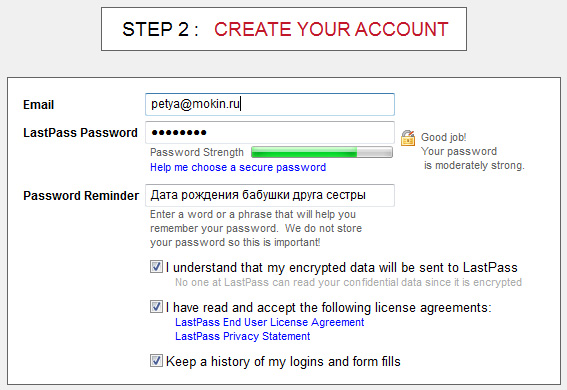The width and height of the screenshot is (567, 390).
Task: Click the 'Your password is moderately strong' message
Action: (473, 158)
